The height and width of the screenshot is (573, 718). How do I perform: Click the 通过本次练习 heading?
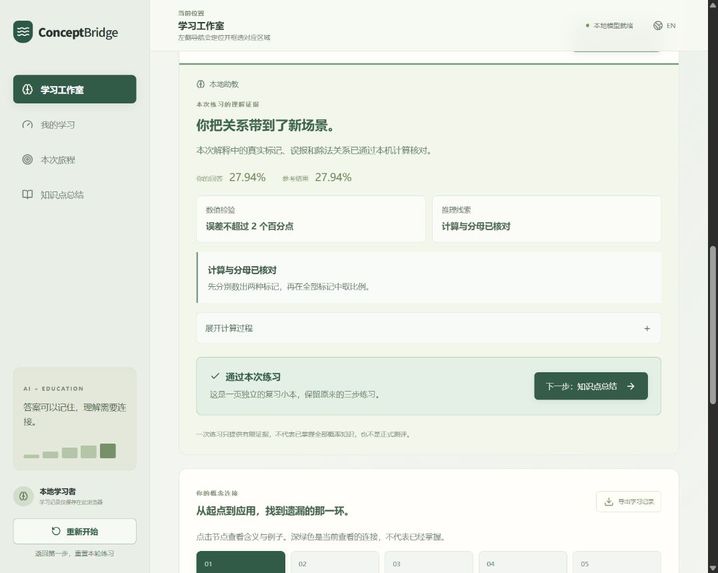(x=253, y=377)
